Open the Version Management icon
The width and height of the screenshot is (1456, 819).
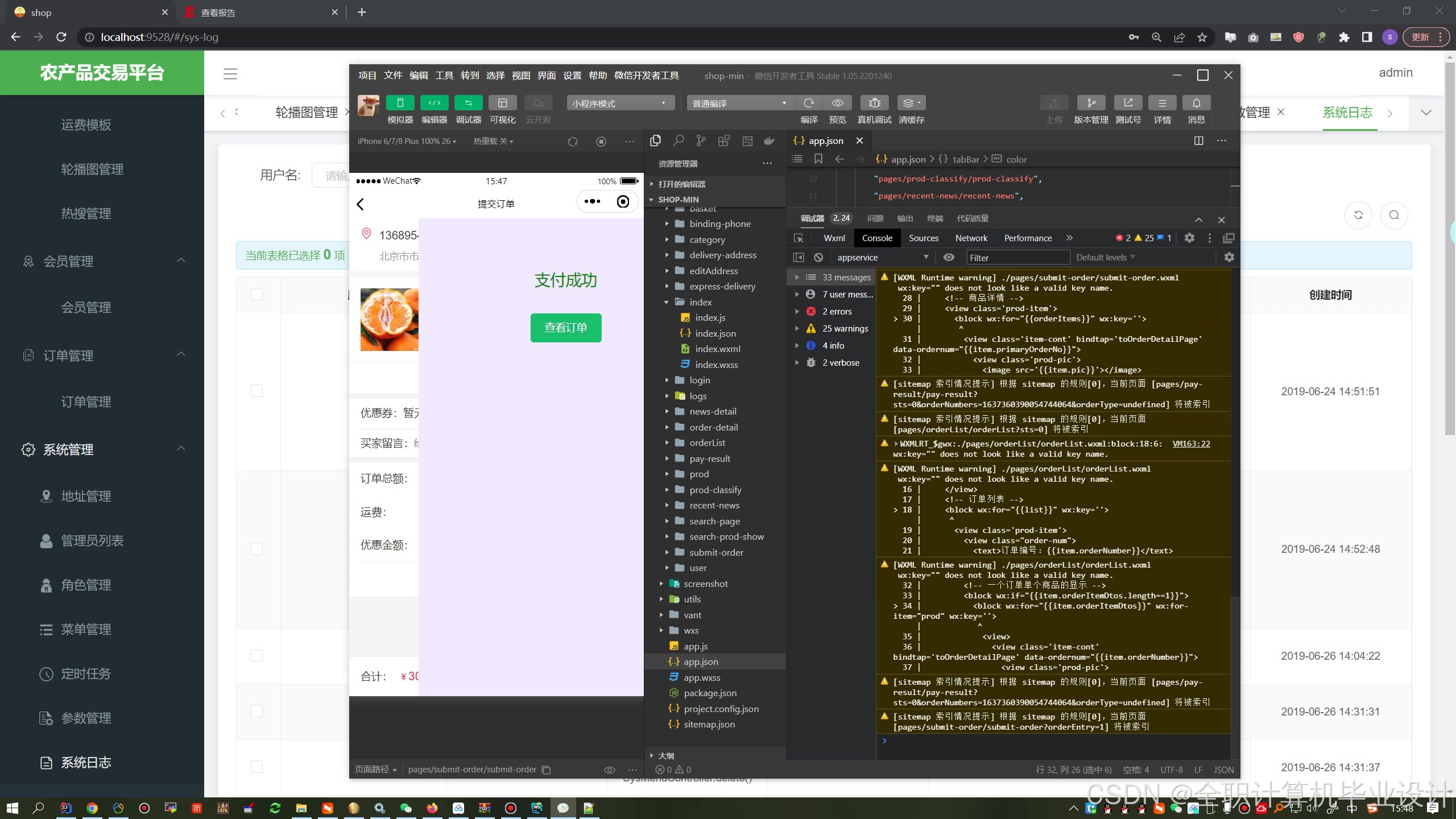click(1091, 103)
